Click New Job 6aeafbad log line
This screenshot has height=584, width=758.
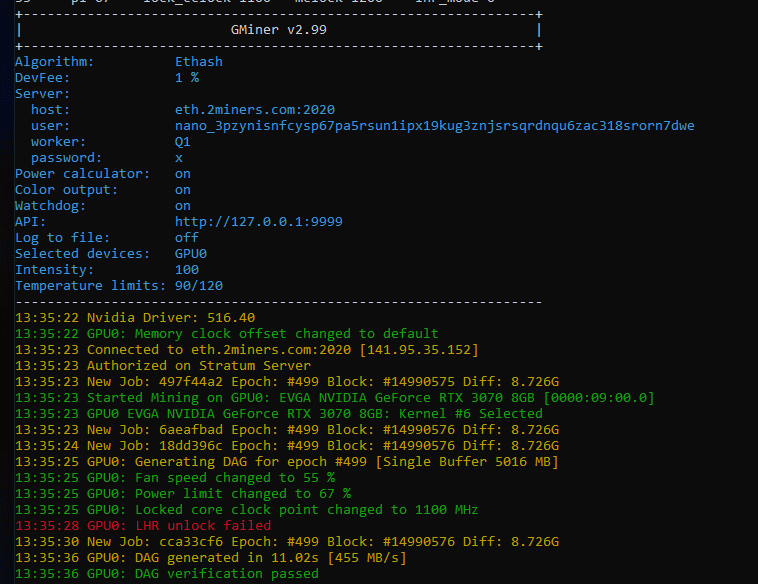(287, 429)
